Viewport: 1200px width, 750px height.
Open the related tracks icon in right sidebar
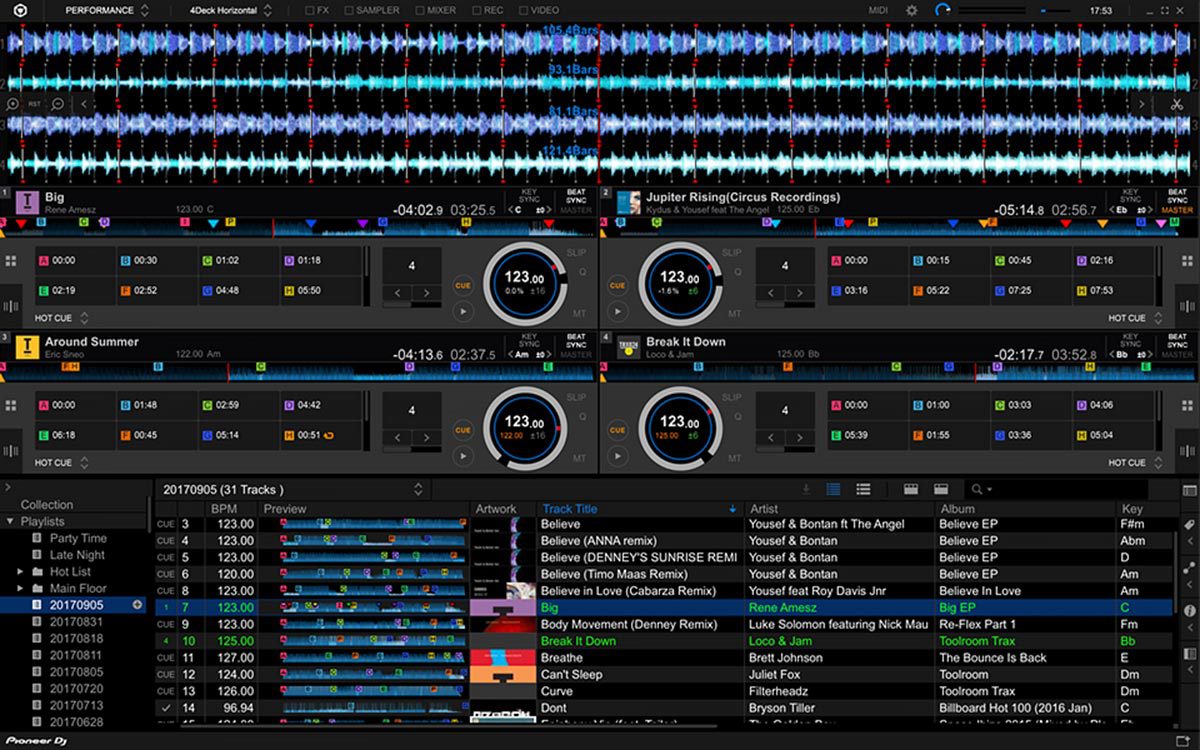point(1189,567)
